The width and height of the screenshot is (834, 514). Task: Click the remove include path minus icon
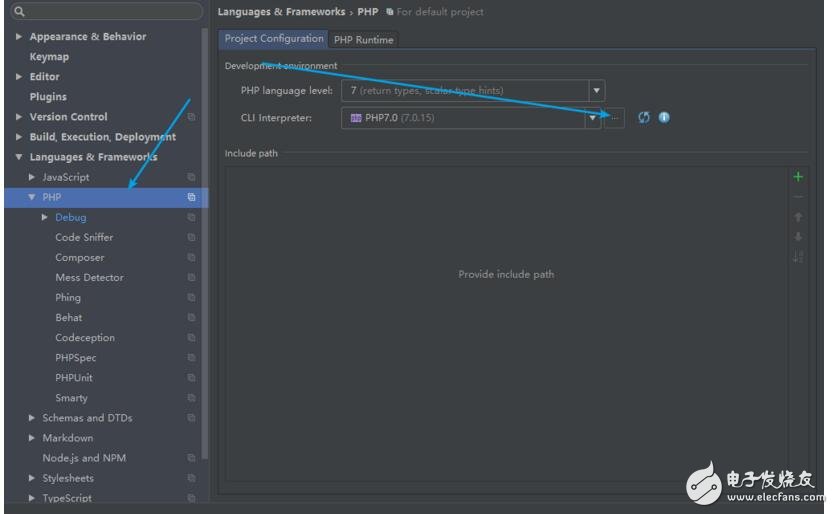(x=797, y=197)
